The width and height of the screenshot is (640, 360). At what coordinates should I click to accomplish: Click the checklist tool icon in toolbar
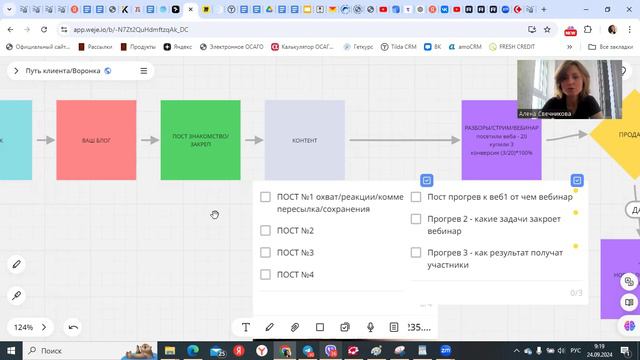pos(345,327)
